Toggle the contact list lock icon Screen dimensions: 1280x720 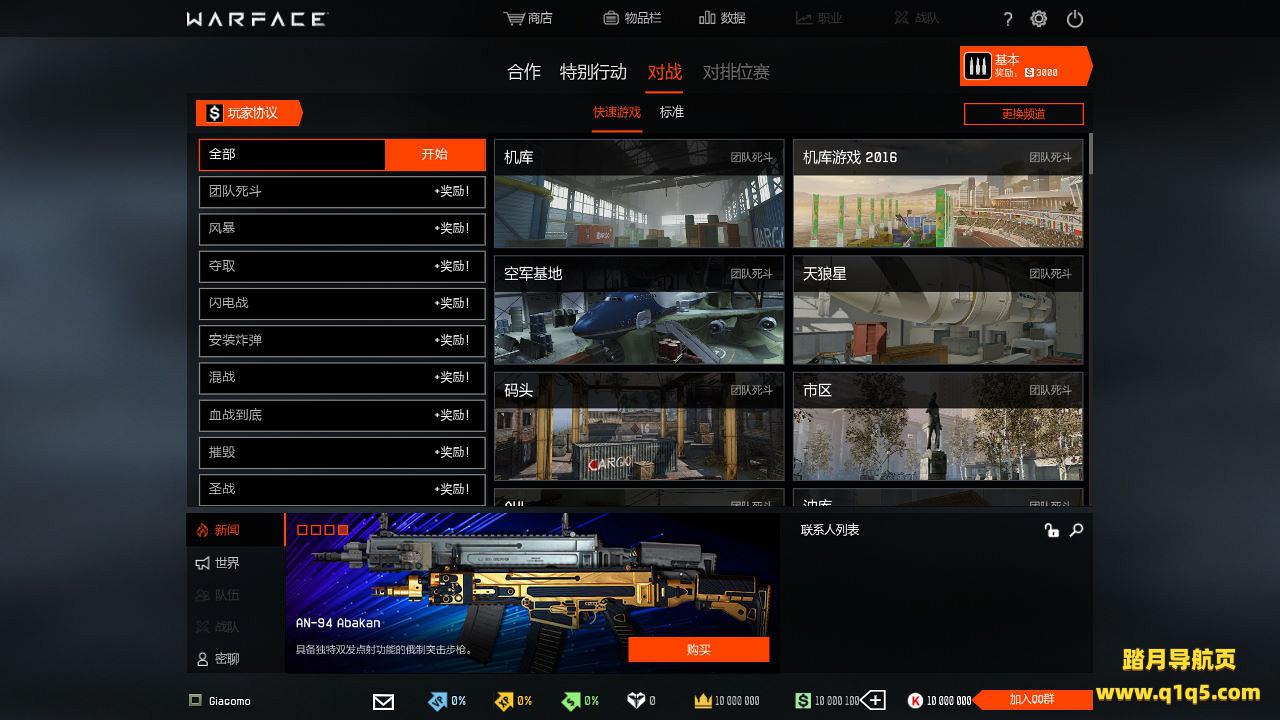(1051, 530)
